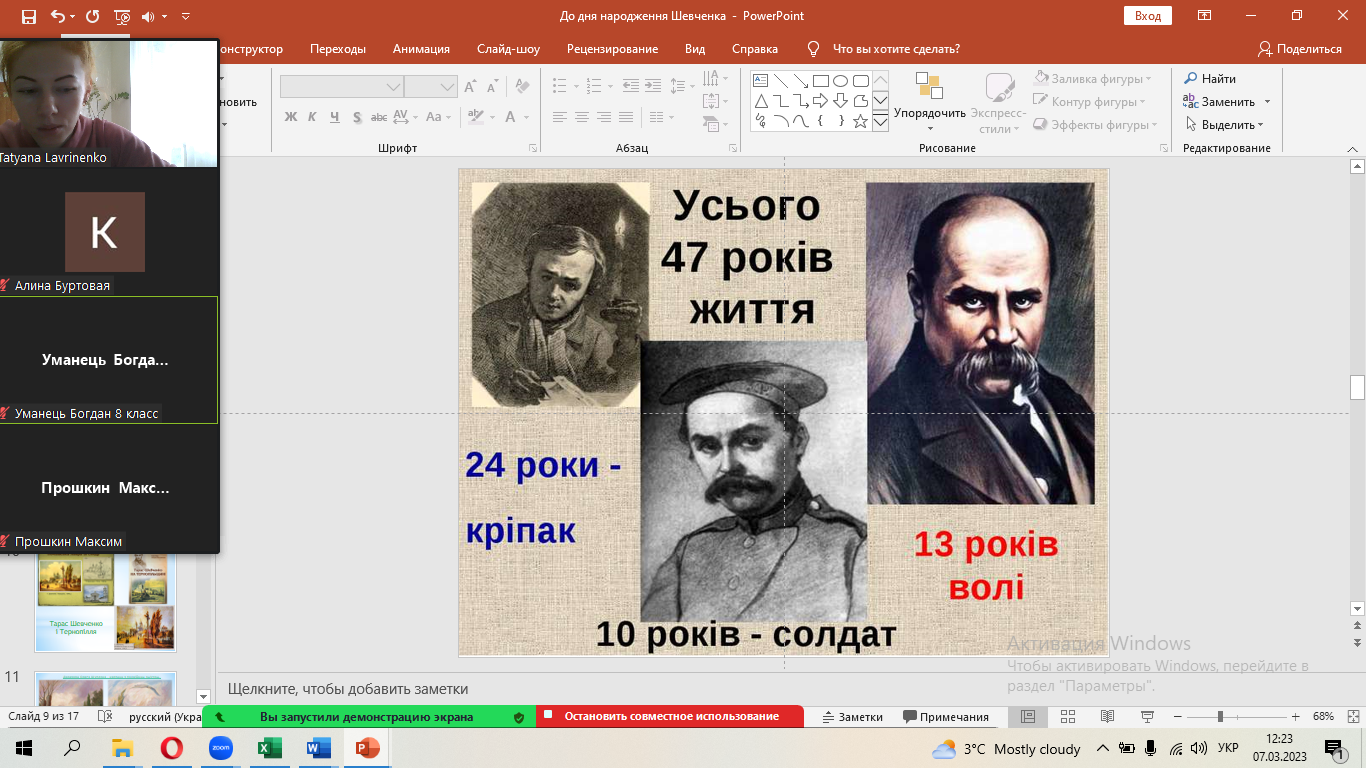Switch to Normal view in status bar
The height and width of the screenshot is (768, 1366).
tap(1028, 717)
